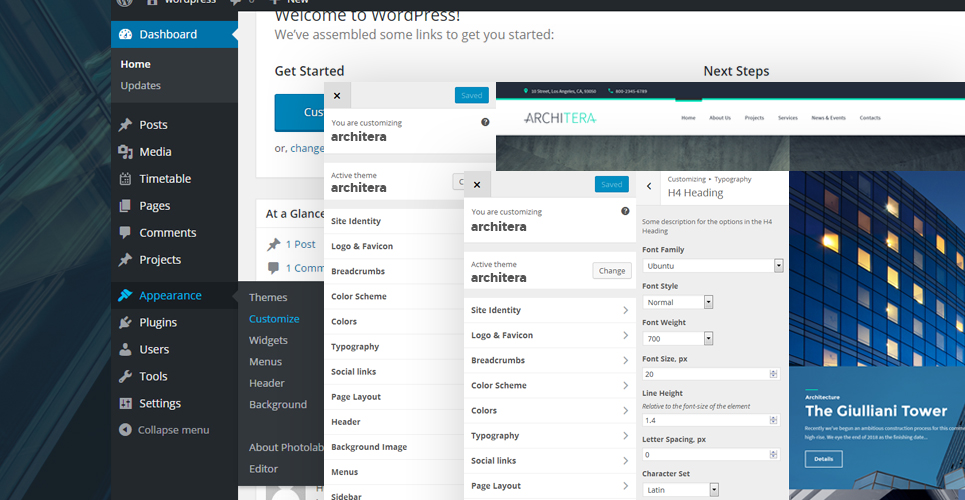Select Menus in Appearance submenu
The height and width of the screenshot is (500, 965).
265,362
